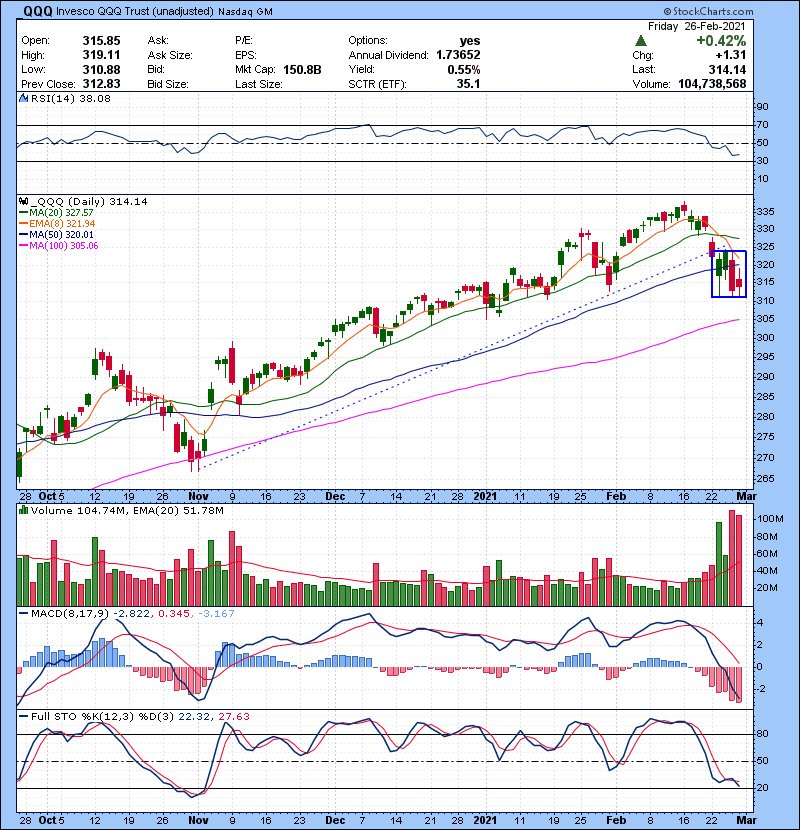Screen dimensions: 800x830
Task: Click the Bid Size: label
Action: coord(168,84)
